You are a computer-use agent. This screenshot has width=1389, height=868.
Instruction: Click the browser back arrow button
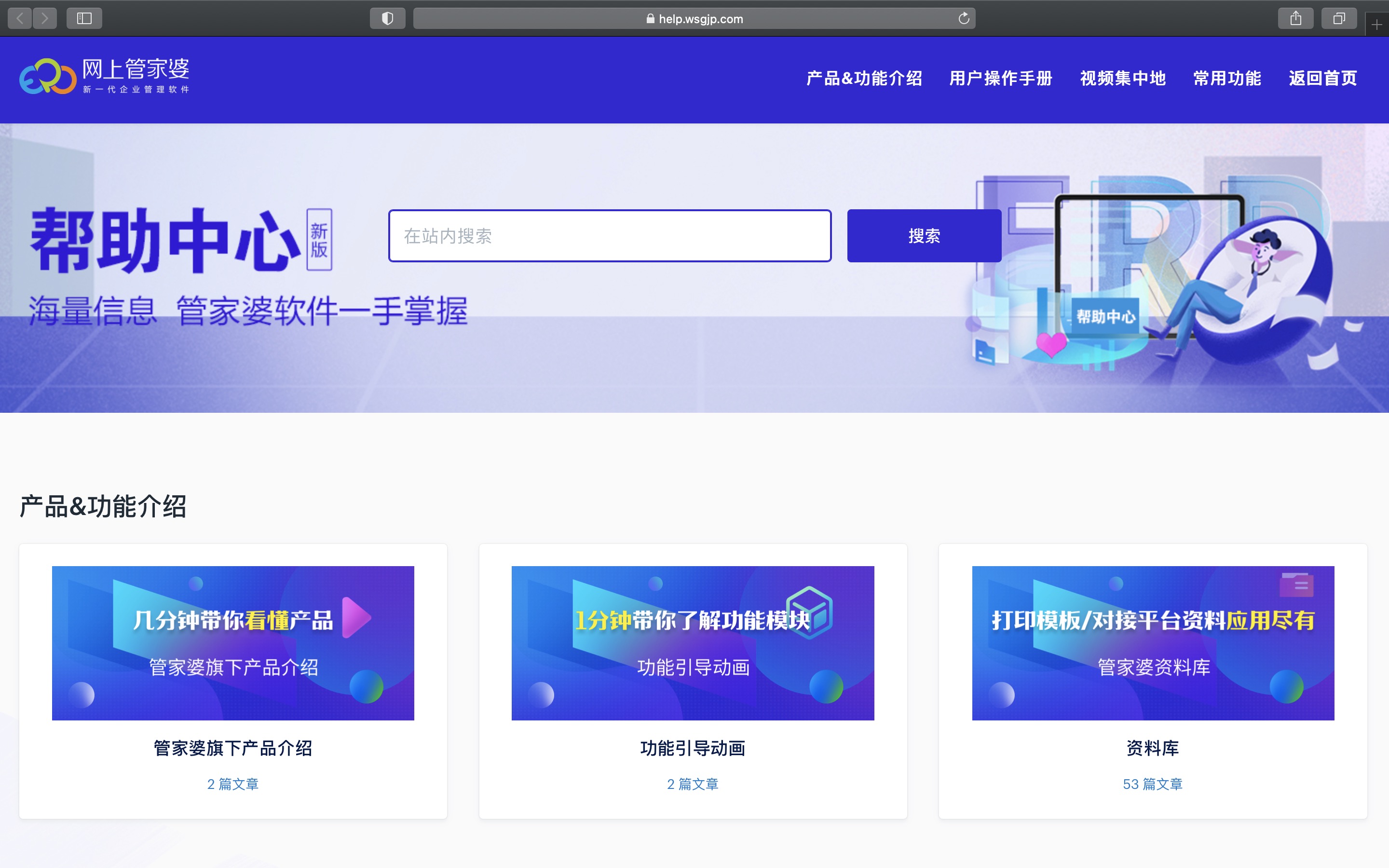click(20, 18)
